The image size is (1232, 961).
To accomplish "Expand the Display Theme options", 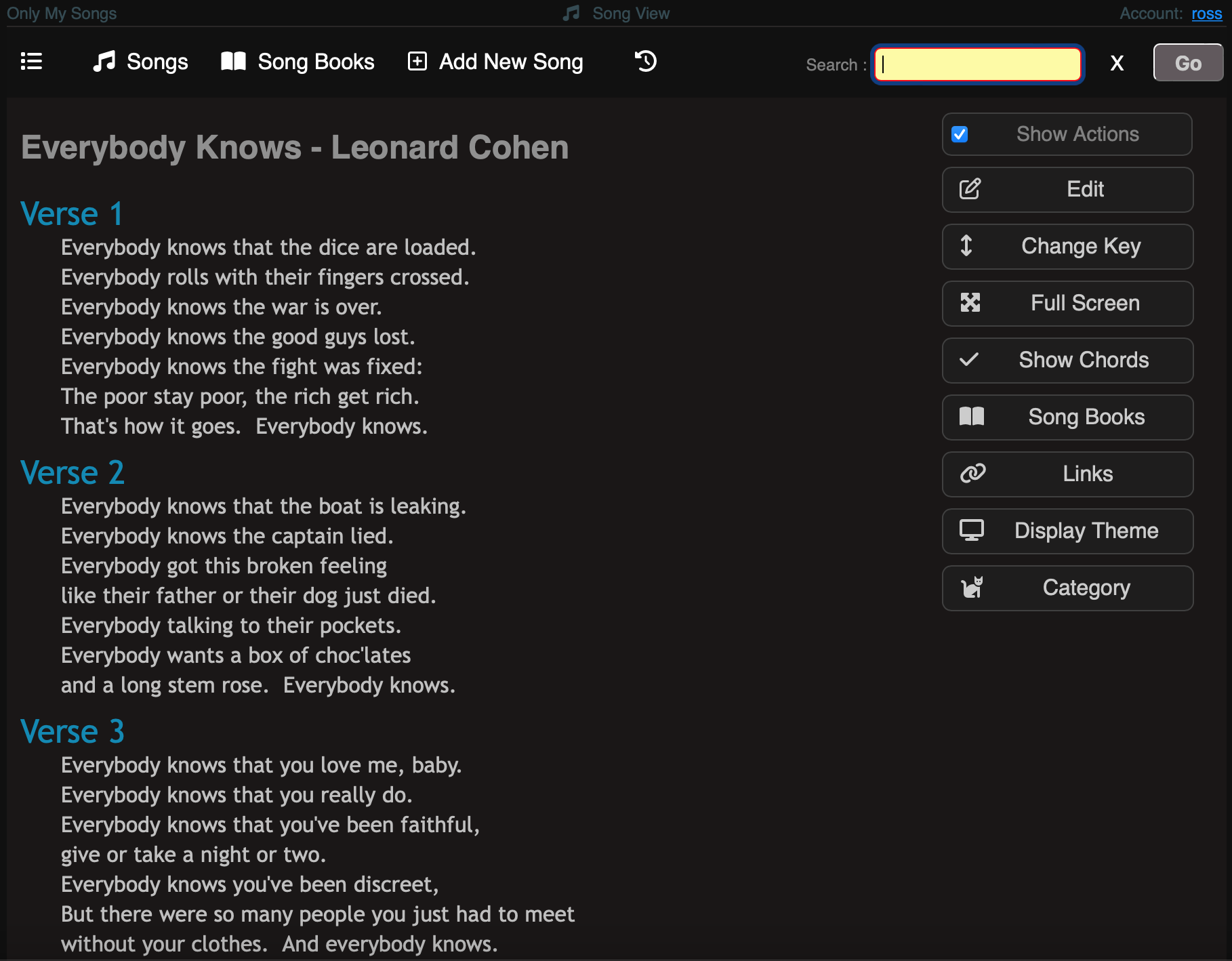I will point(1086,531).
